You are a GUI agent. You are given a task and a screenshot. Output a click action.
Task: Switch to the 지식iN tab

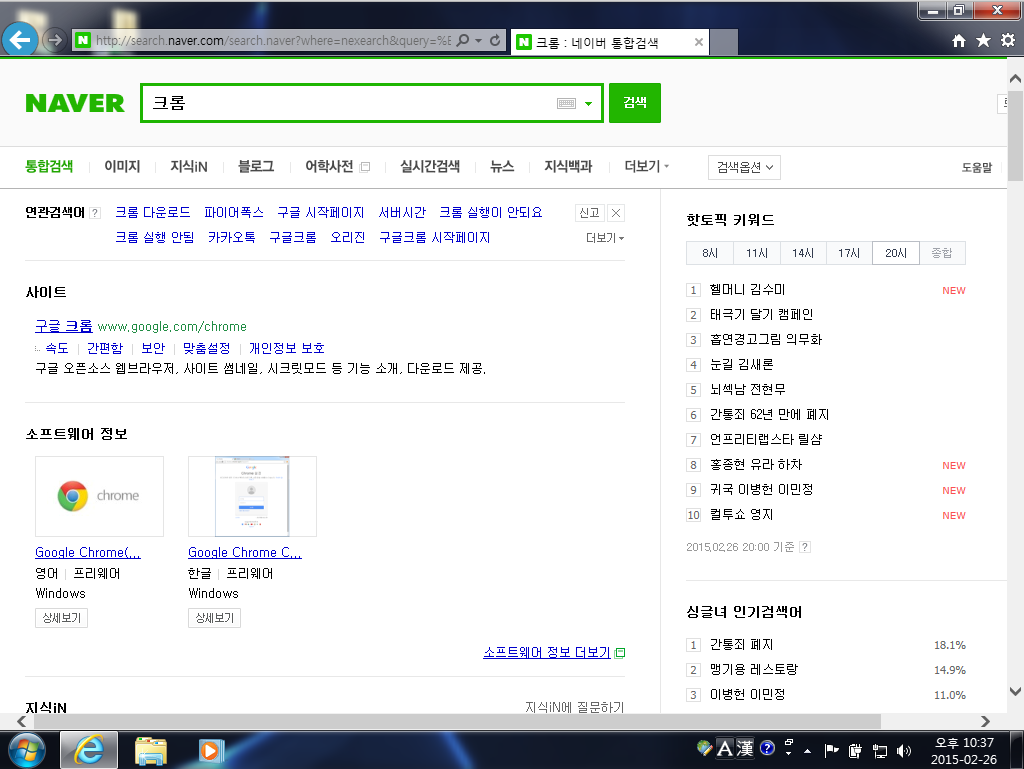click(189, 166)
